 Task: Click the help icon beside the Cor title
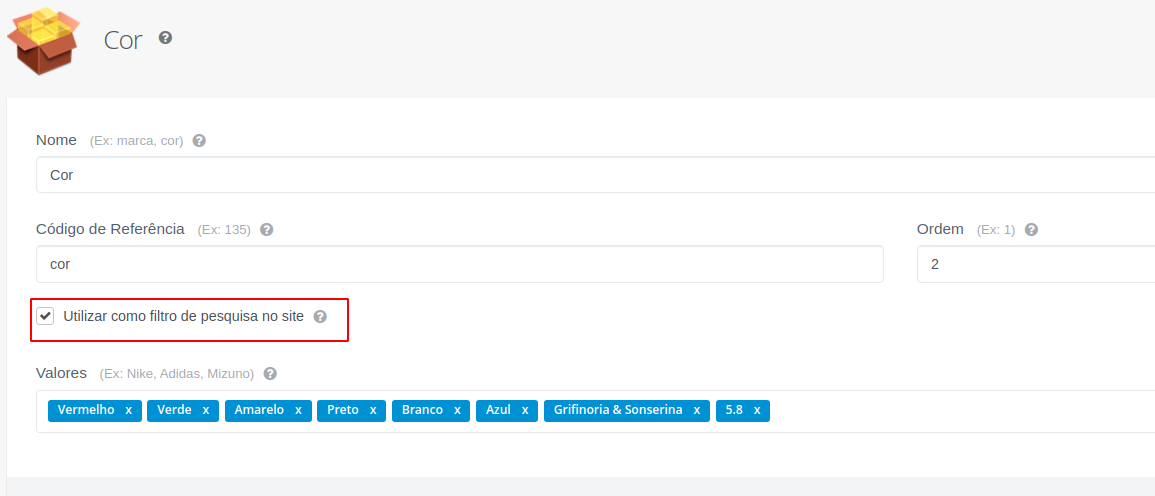click(x=166, y=38)
